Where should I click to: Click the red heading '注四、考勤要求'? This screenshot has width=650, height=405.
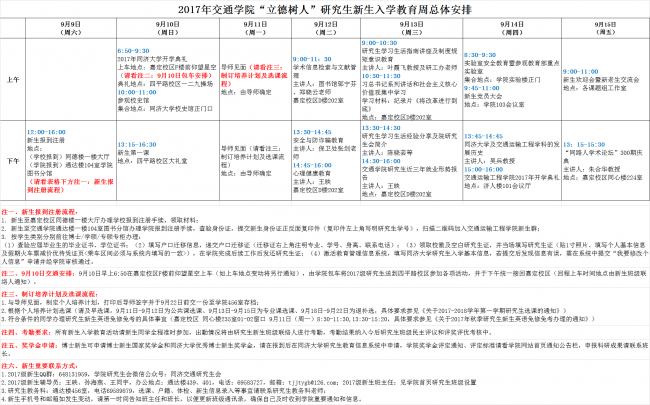pos(26,332)
